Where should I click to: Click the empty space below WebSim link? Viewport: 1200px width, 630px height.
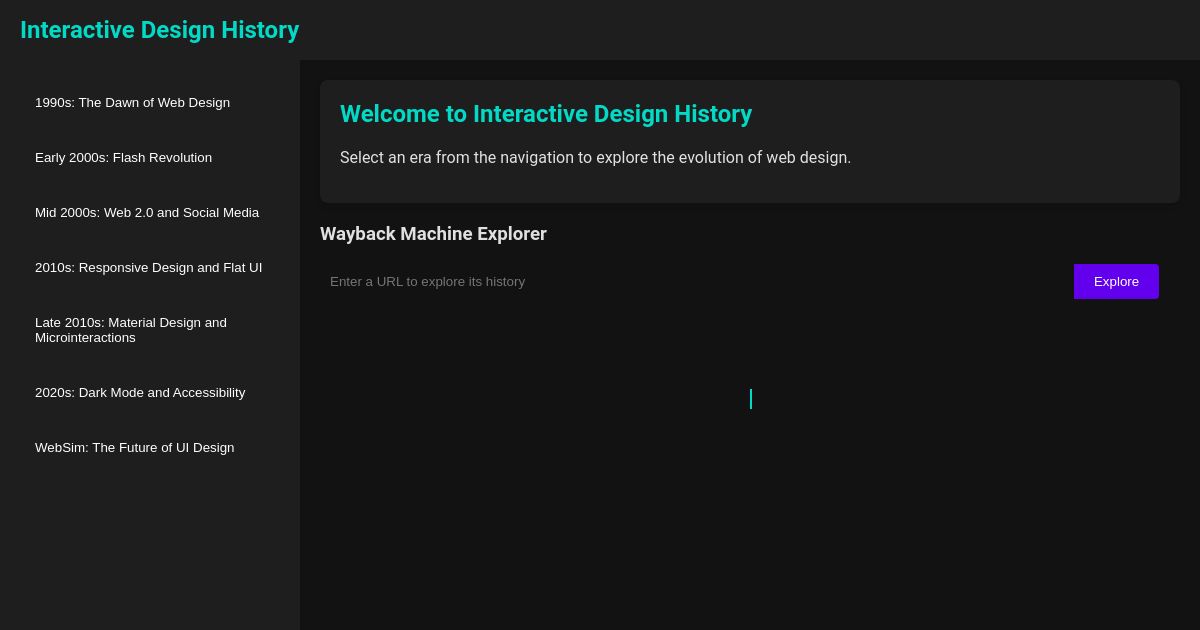tap(150, 500)
